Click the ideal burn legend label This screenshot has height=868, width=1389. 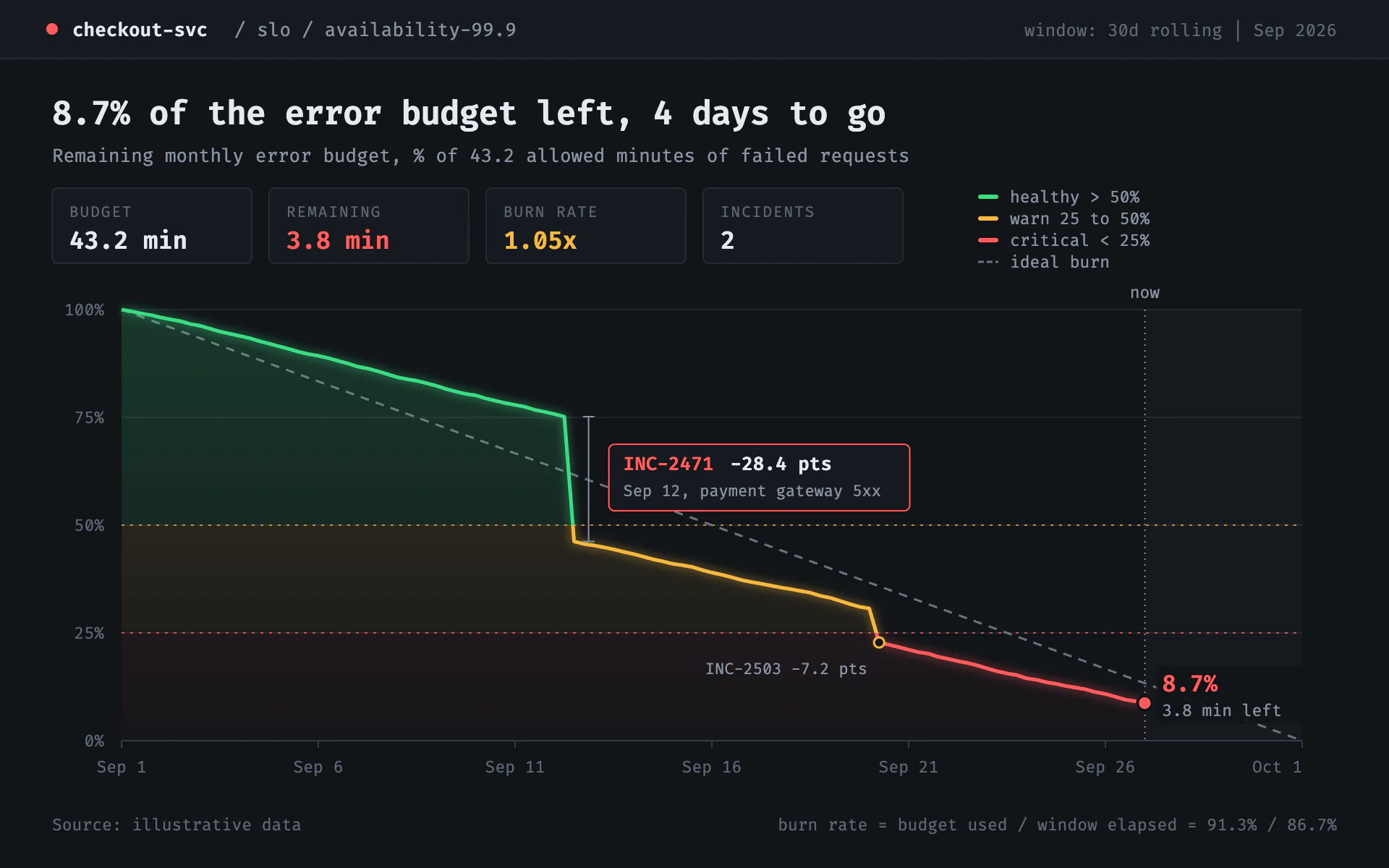coord(1059,262)
